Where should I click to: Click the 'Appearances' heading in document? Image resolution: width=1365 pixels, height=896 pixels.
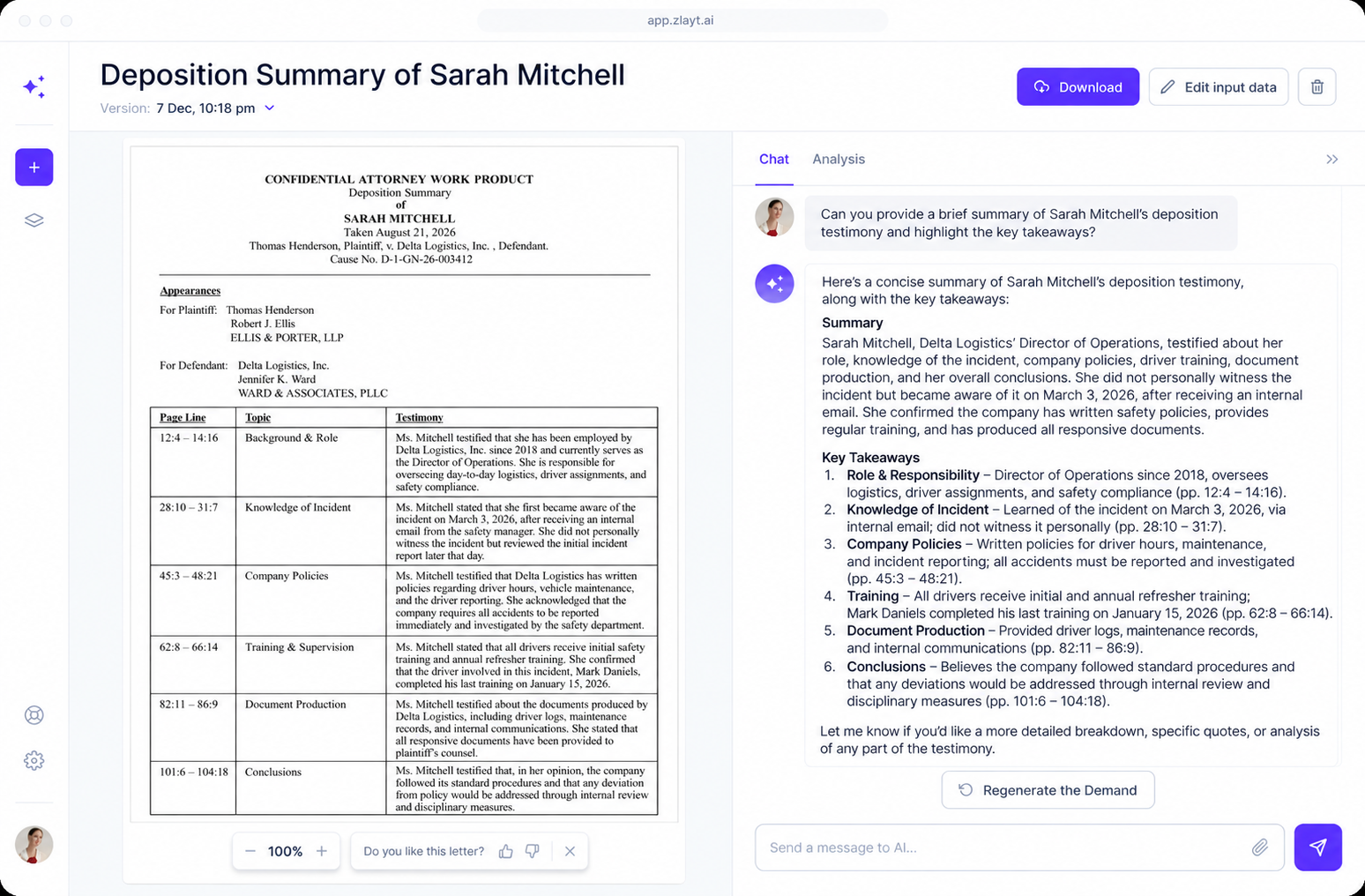(190, 291)
